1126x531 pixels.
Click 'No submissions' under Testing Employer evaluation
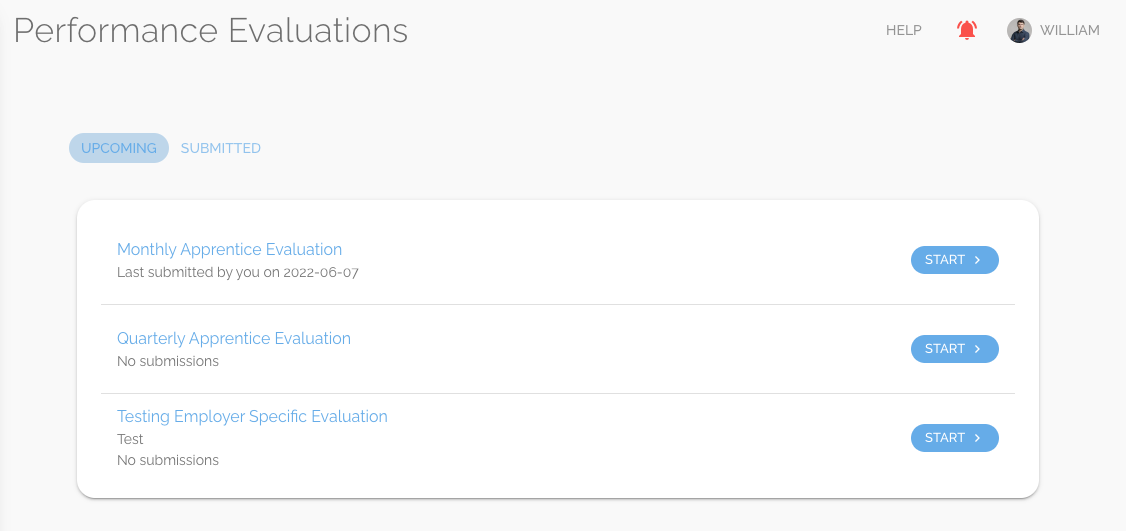coord(168,460)
